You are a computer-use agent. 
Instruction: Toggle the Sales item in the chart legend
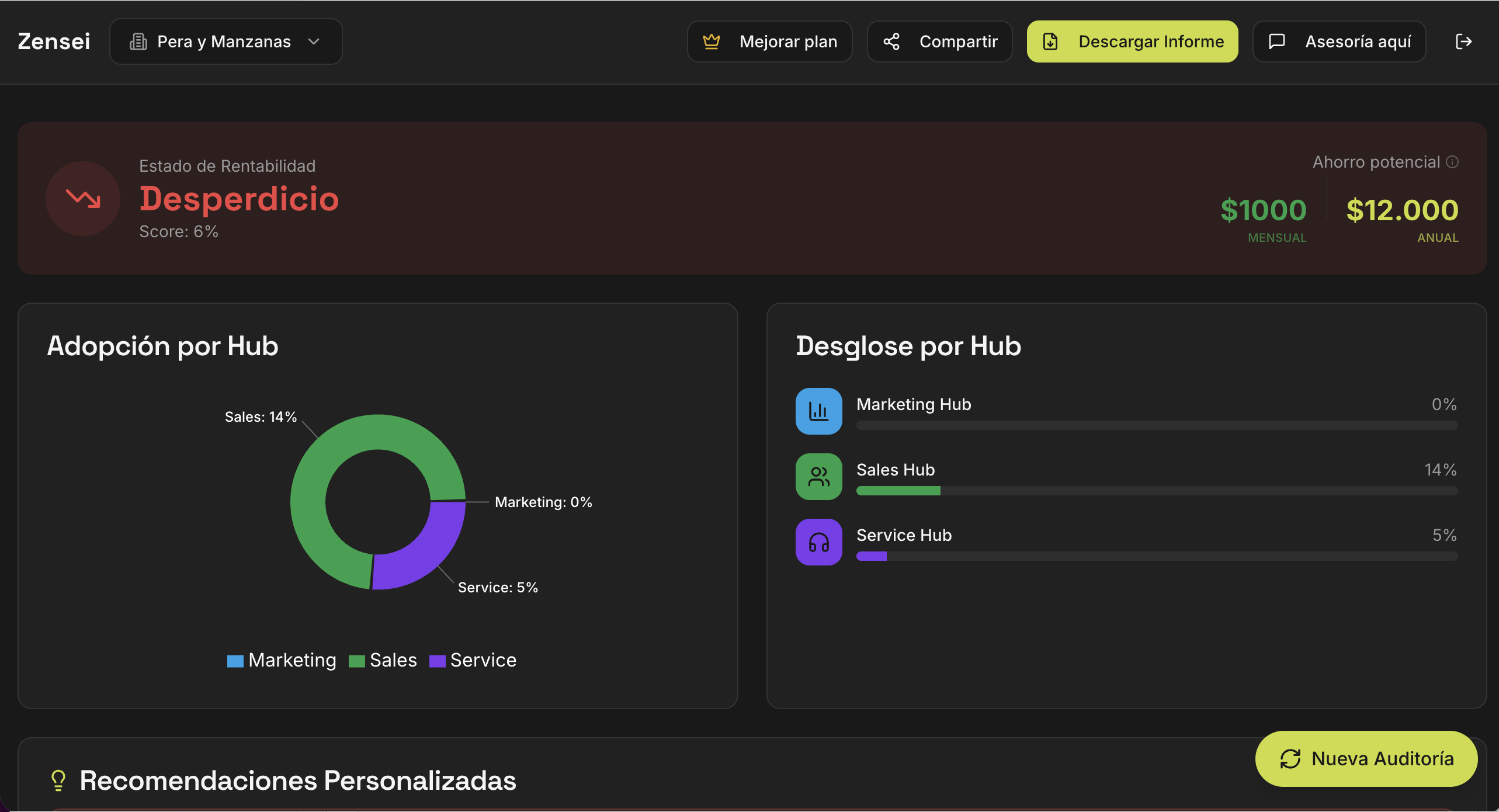[x=383, y=660]
